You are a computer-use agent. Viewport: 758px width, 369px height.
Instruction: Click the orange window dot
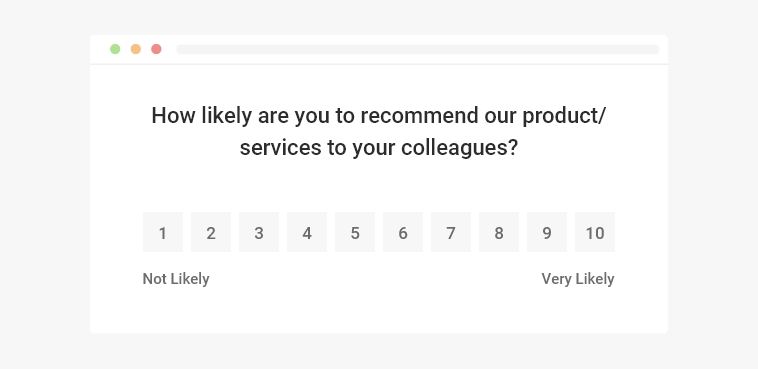[x=136, y=49]
